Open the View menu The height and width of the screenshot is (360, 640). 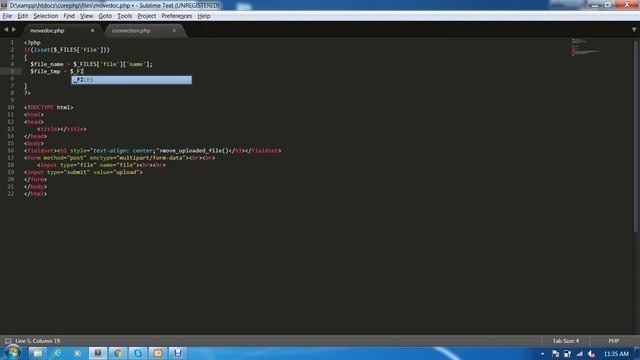click(x=86, y=16)
